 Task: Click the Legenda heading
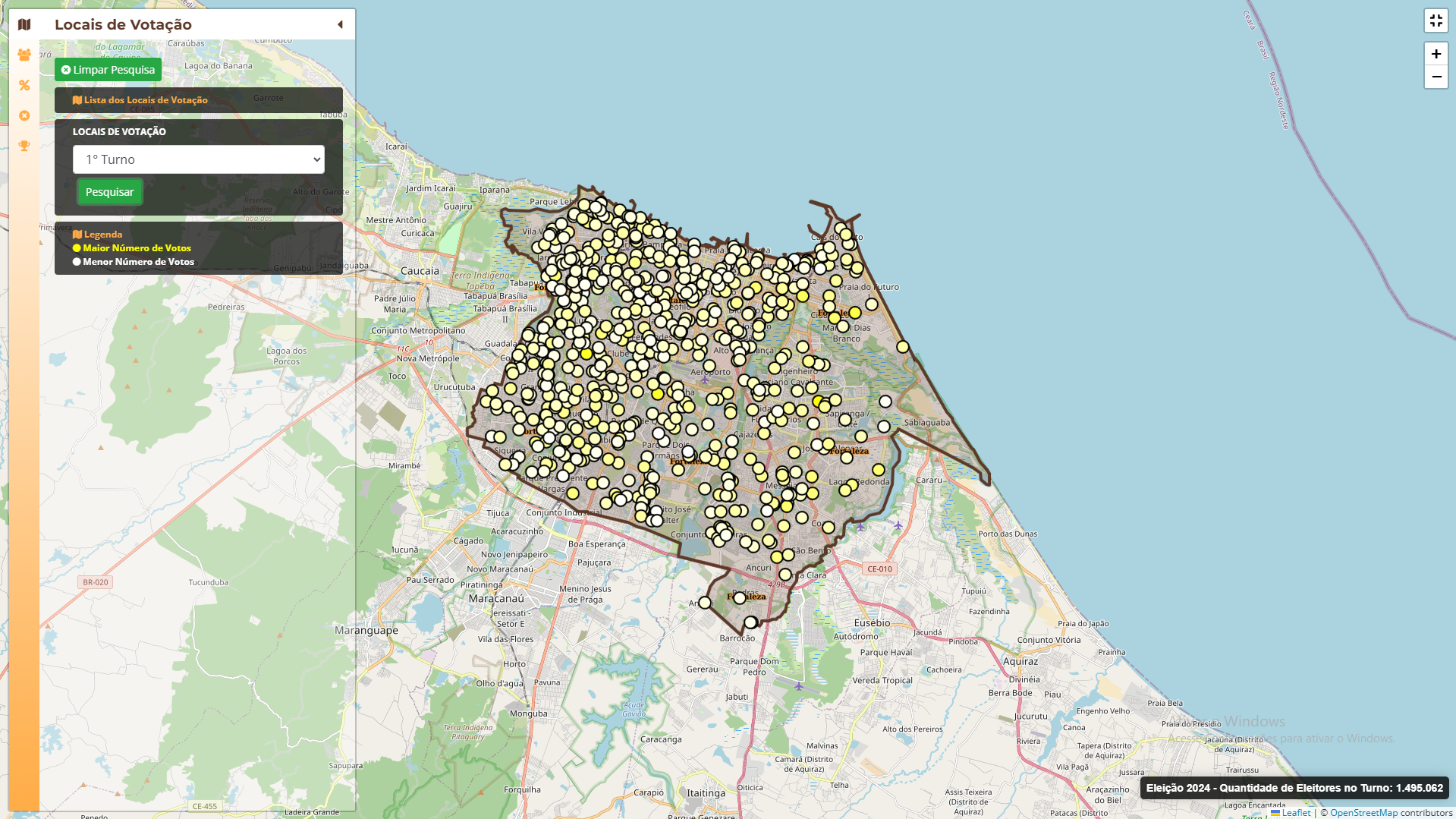pyautogui.click(x=102, y=235)
